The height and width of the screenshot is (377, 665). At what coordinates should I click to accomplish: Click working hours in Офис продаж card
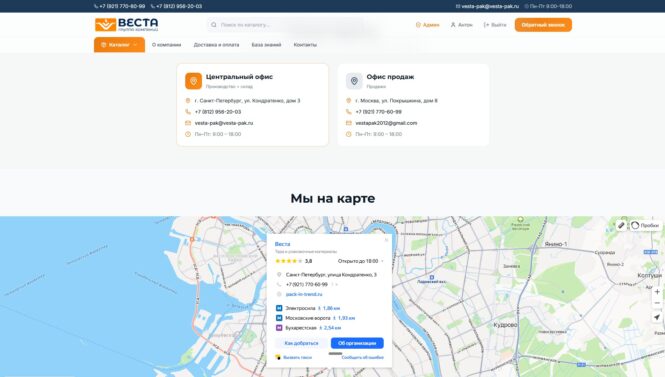pyautogui.click(x=378, y=134)
